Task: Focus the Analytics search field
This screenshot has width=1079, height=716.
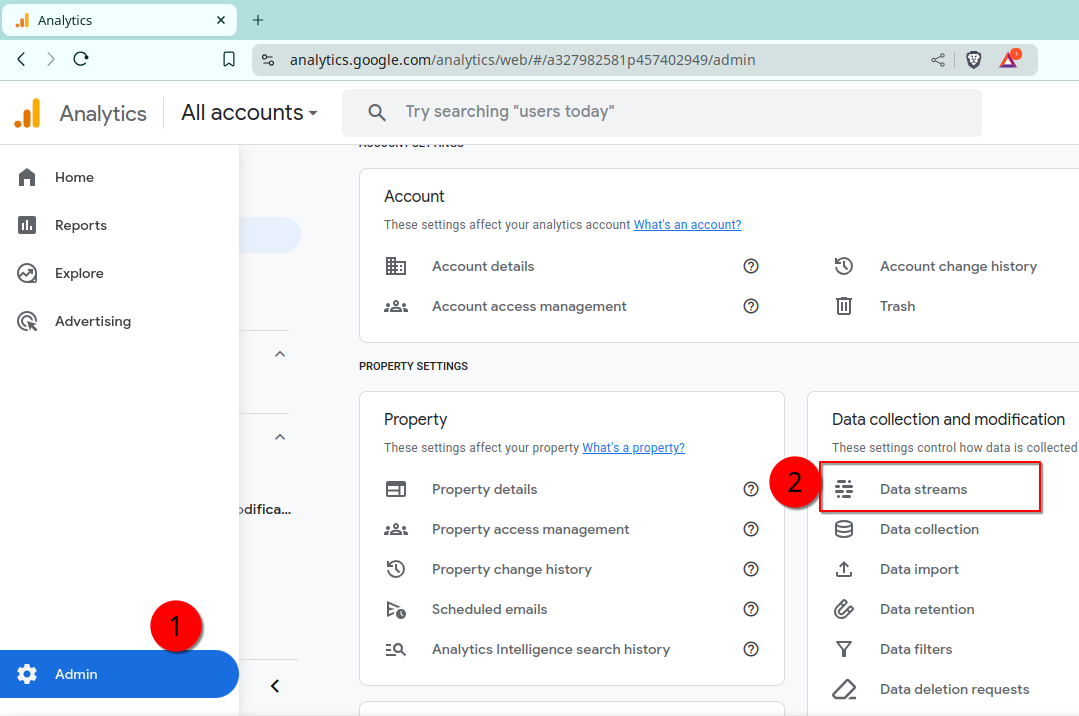Action: coord(661,112)
